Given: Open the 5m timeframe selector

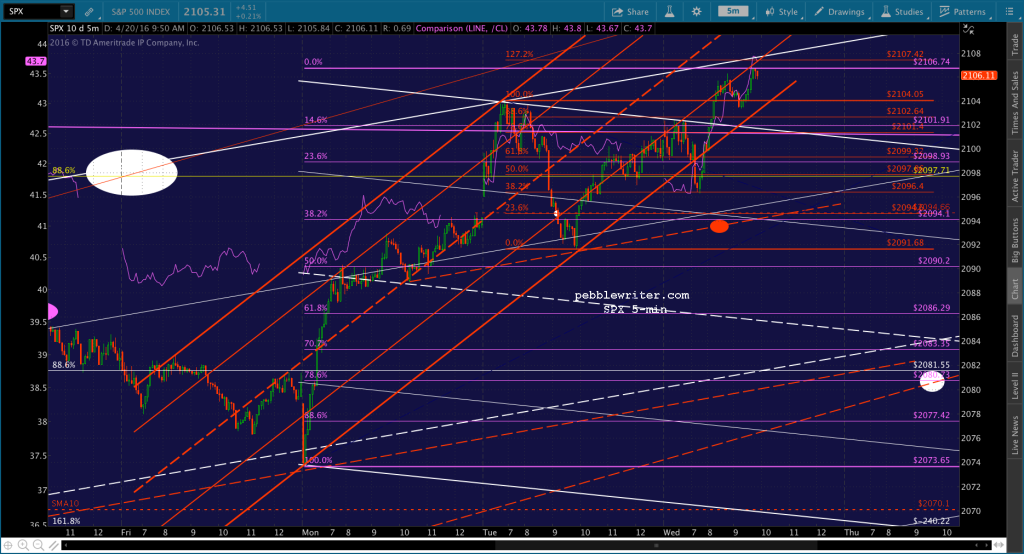Looking at the screenshot, I should pyautogui.click(x=733, y=11).
